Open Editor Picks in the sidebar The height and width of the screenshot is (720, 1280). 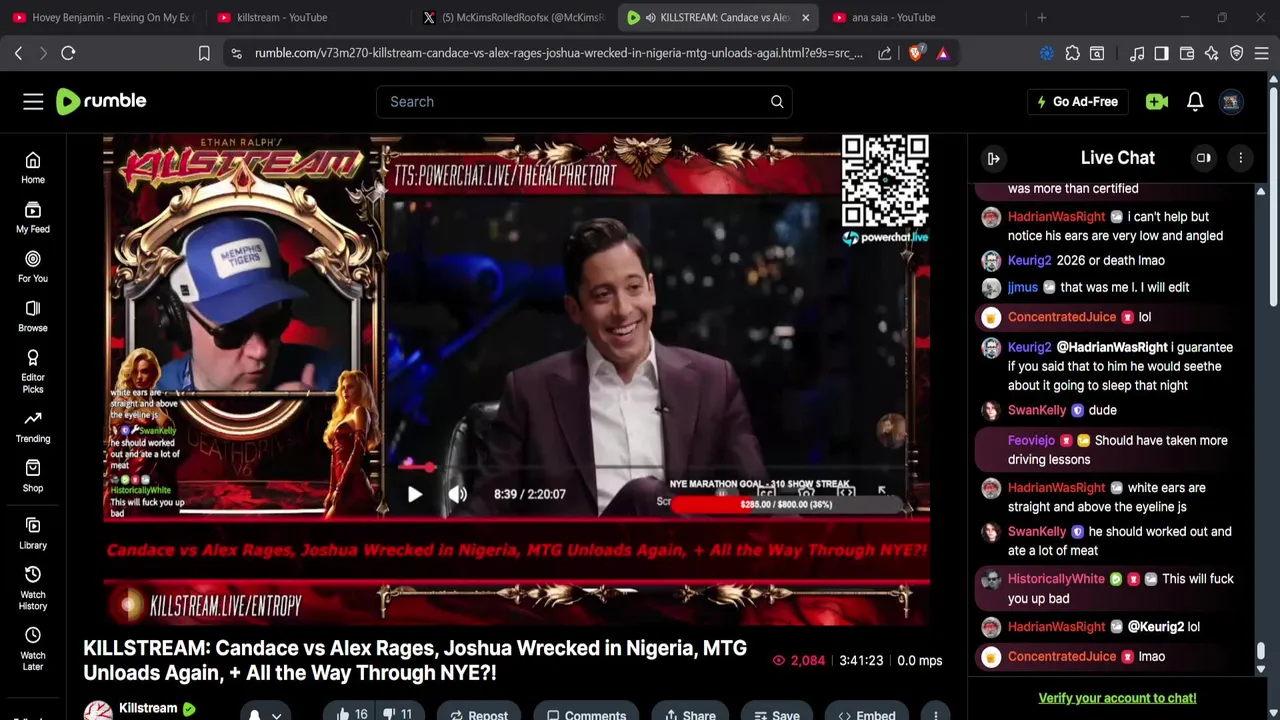[33, 372]
